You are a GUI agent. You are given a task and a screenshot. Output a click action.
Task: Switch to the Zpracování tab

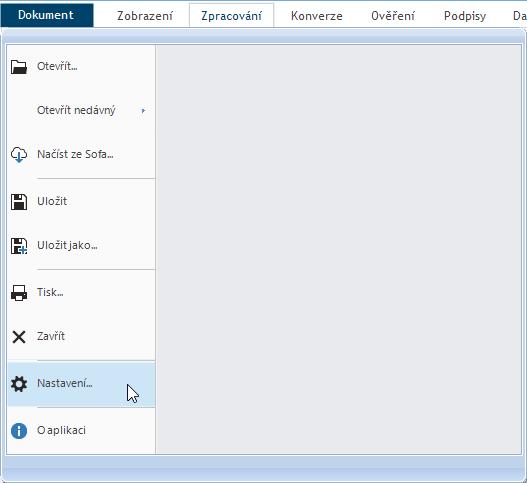tap(231, 16)
